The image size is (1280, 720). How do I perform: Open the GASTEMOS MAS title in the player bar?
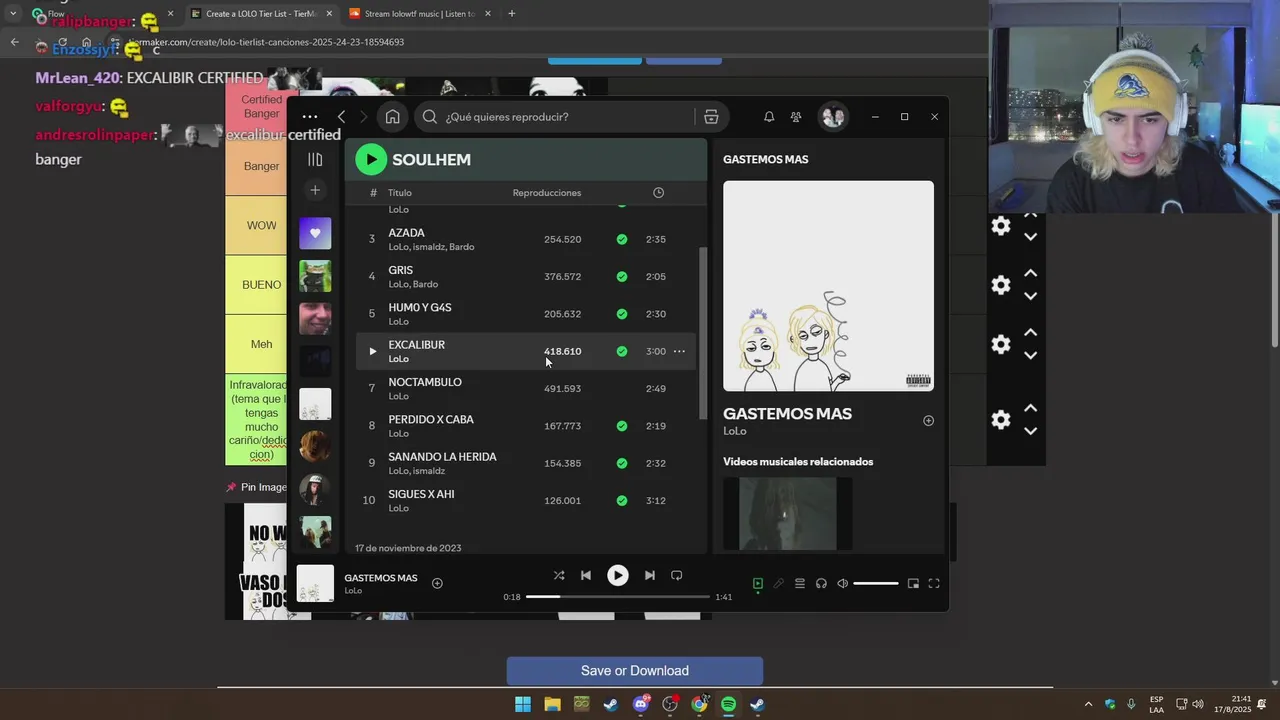[x=381, y=578]
